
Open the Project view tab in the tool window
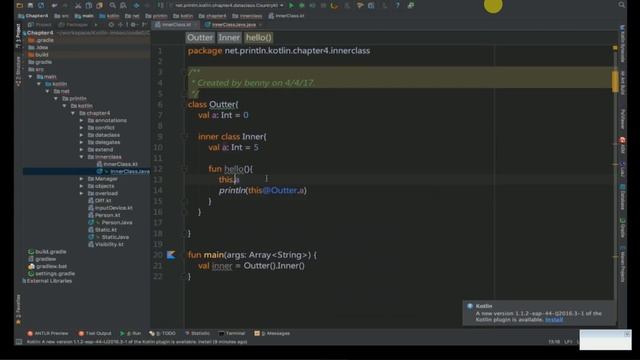[40, 24]
